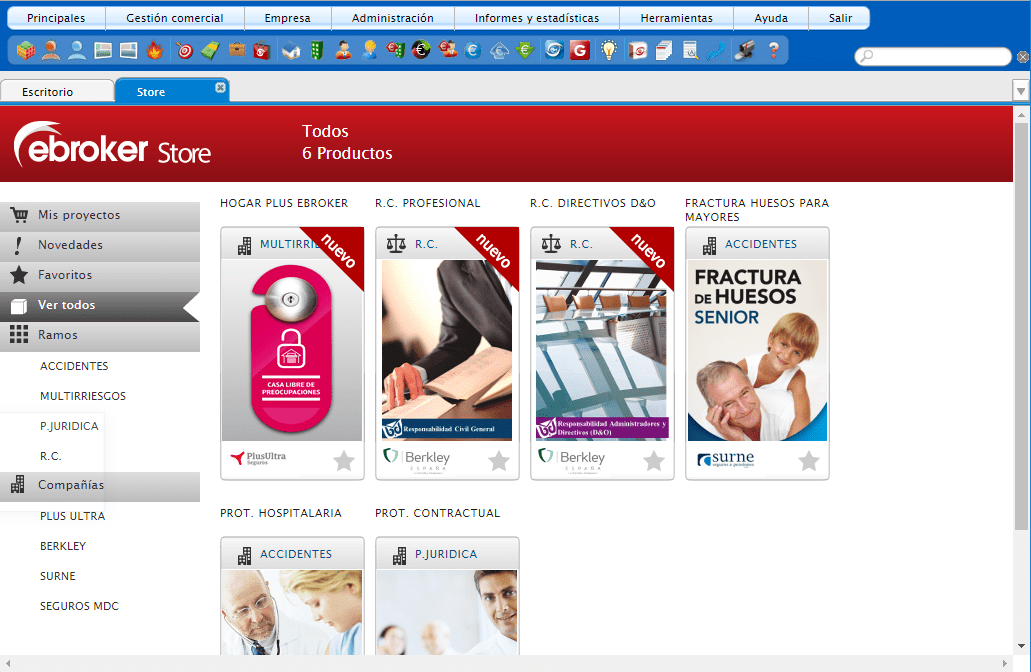Filter by PLUS ULTRA company
The width and height of the screenshot is (1031, 672).
coord(72,516)
